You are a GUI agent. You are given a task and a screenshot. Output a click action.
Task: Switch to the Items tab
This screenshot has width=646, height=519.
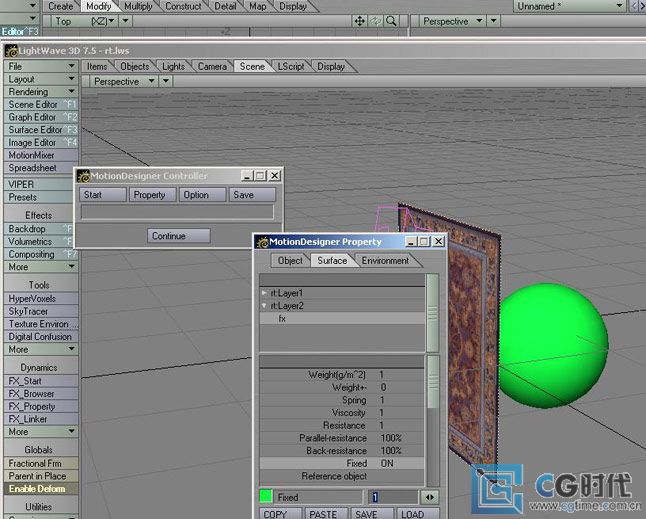pos(97,66)
